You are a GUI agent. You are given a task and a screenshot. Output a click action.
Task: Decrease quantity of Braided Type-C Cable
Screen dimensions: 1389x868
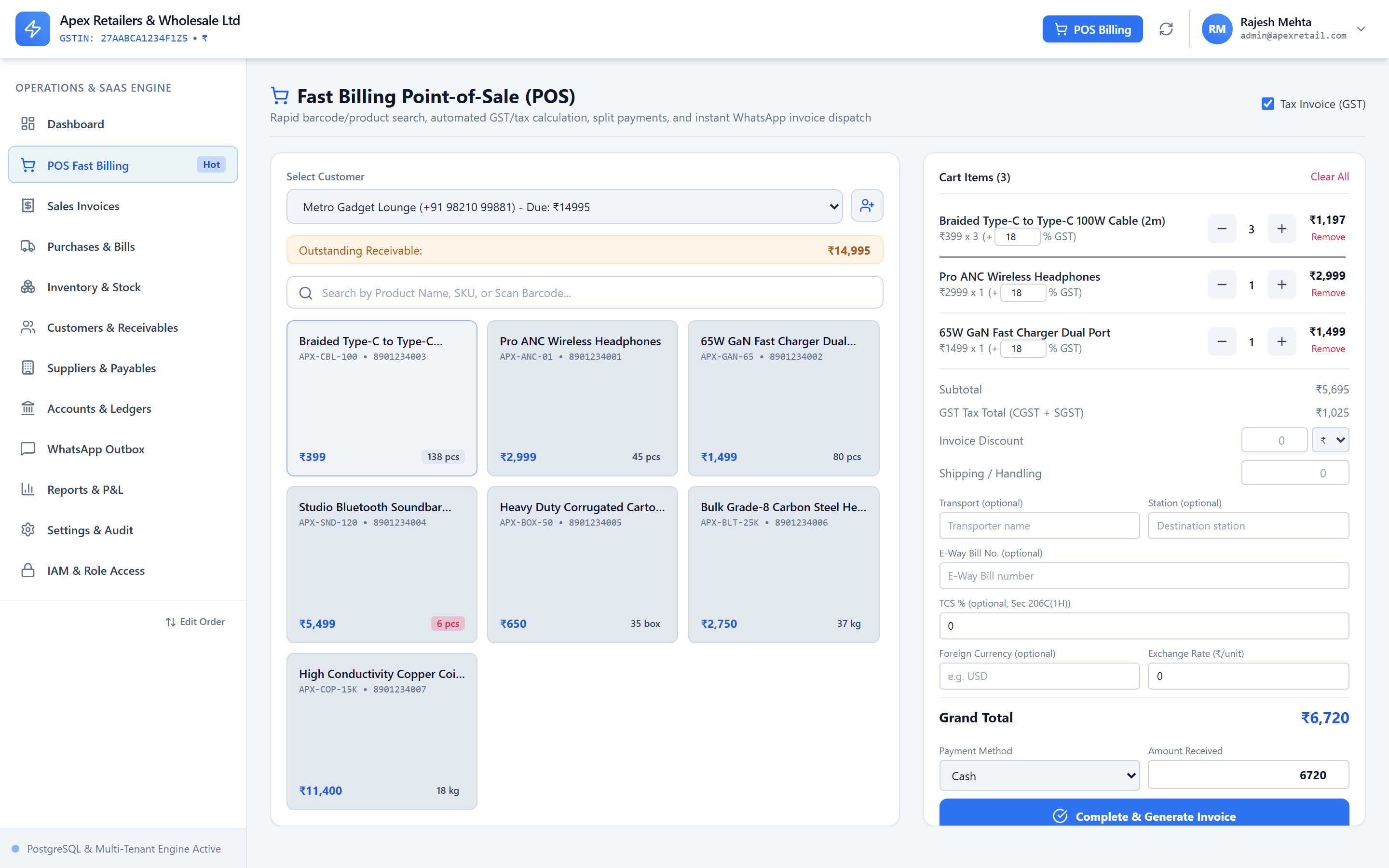click(1222, 229)
